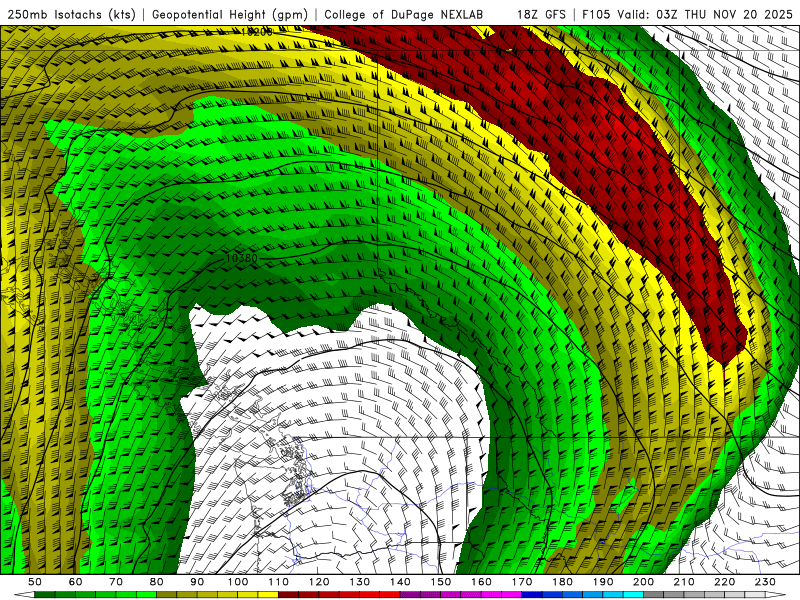Click the 10380 height contour label
This screenshot has width=800, height=600.
241,259
